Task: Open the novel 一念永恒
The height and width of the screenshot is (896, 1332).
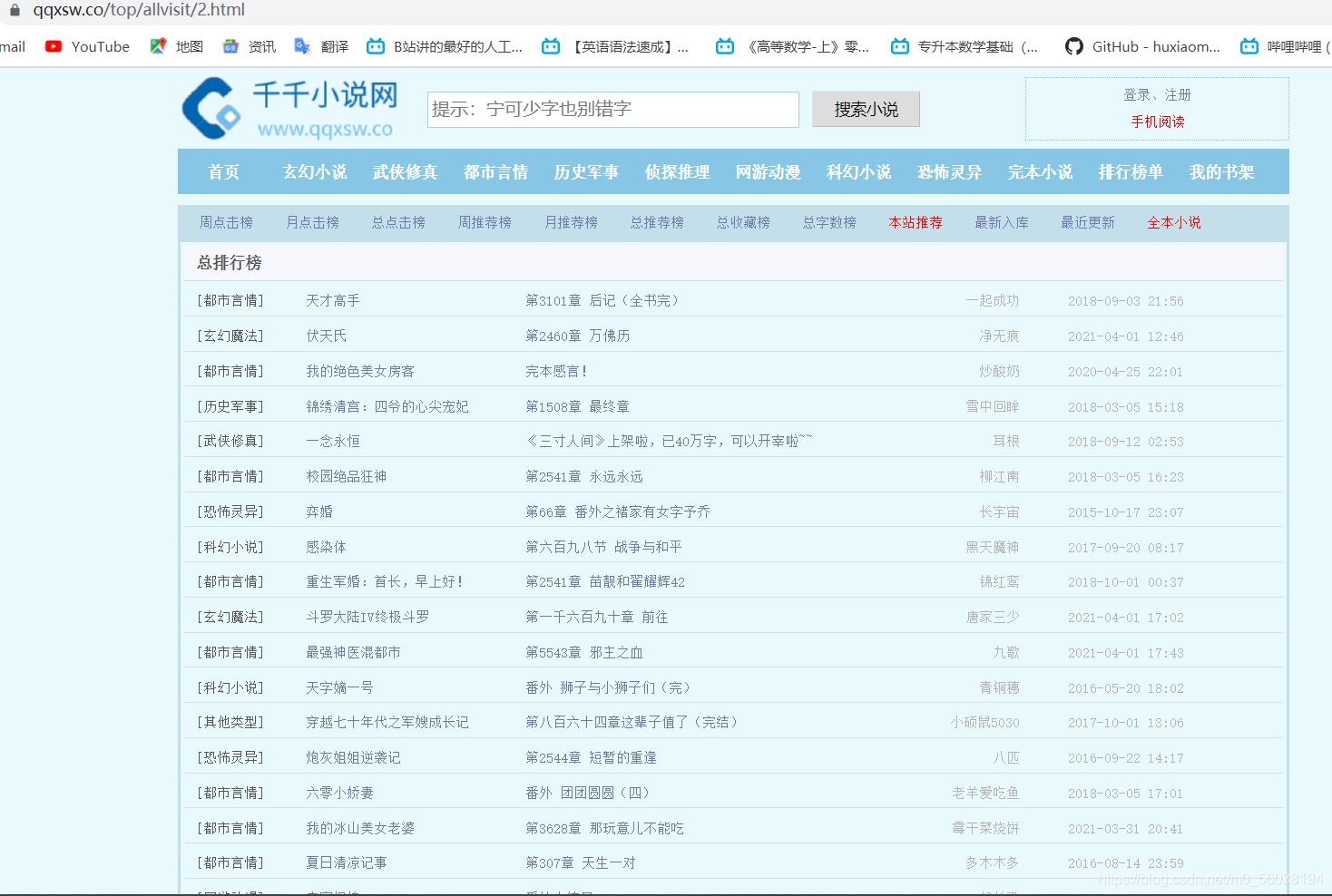Action: click(333, 441)
